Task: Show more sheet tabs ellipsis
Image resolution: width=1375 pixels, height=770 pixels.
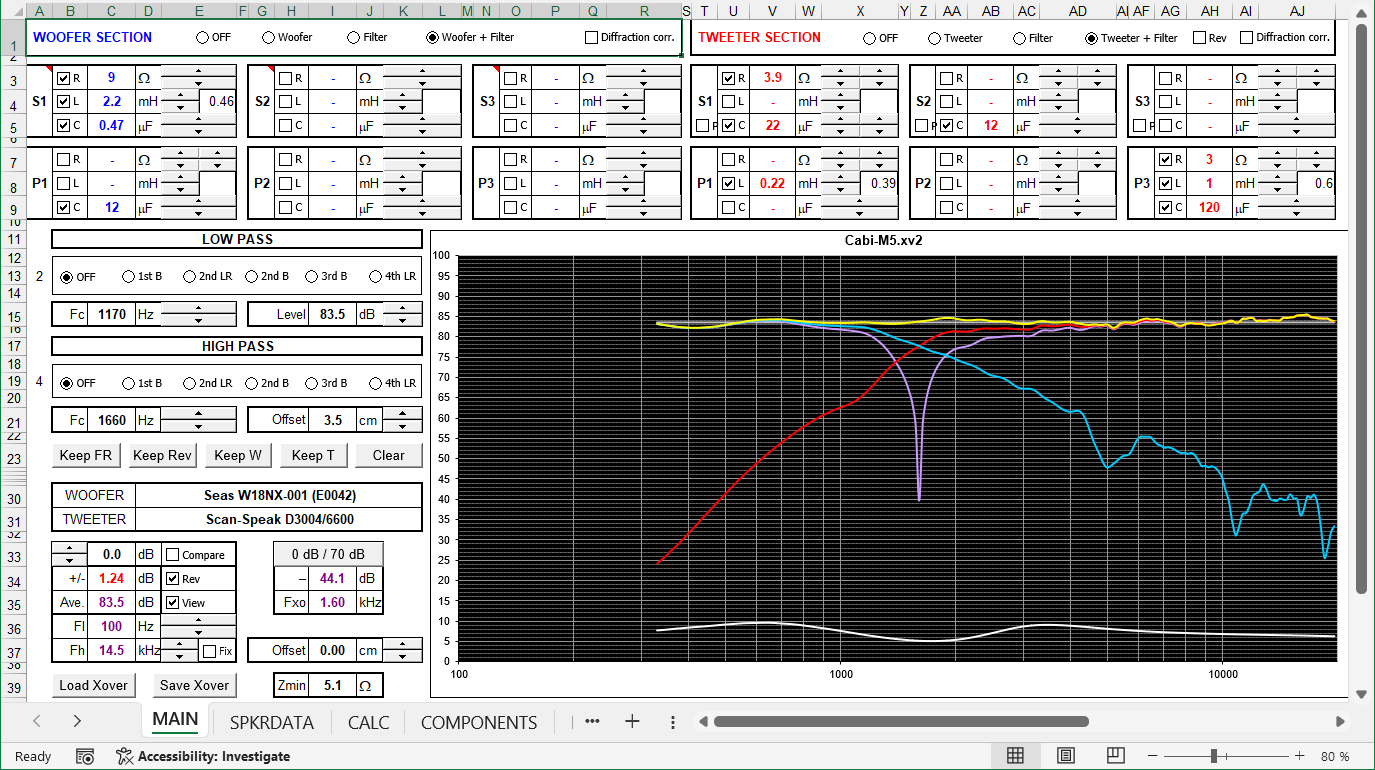Action: pos(592,721)
